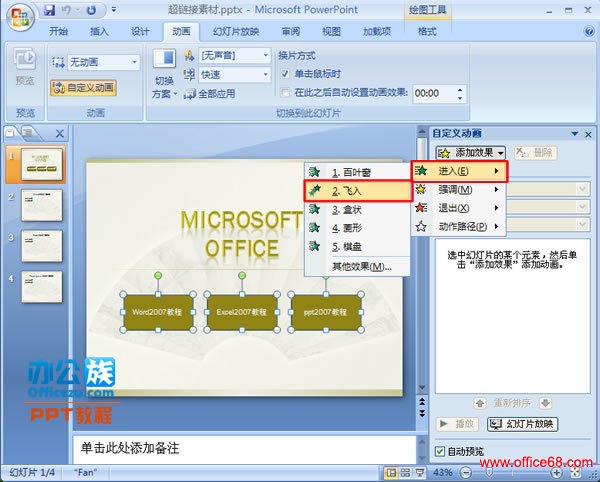This screenshot has height=482, width=600.
Task: Open 其他效果(M)... more effects
Action: pyautogui.click(x=357, y=266)
